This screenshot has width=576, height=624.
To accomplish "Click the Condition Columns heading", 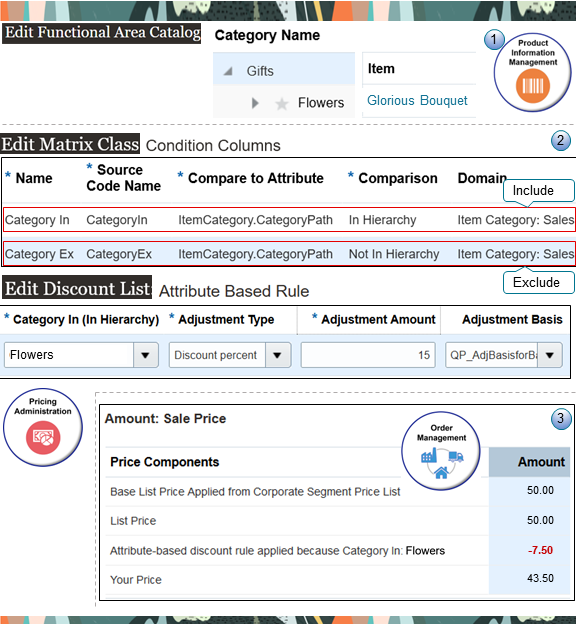I will 213,146.
